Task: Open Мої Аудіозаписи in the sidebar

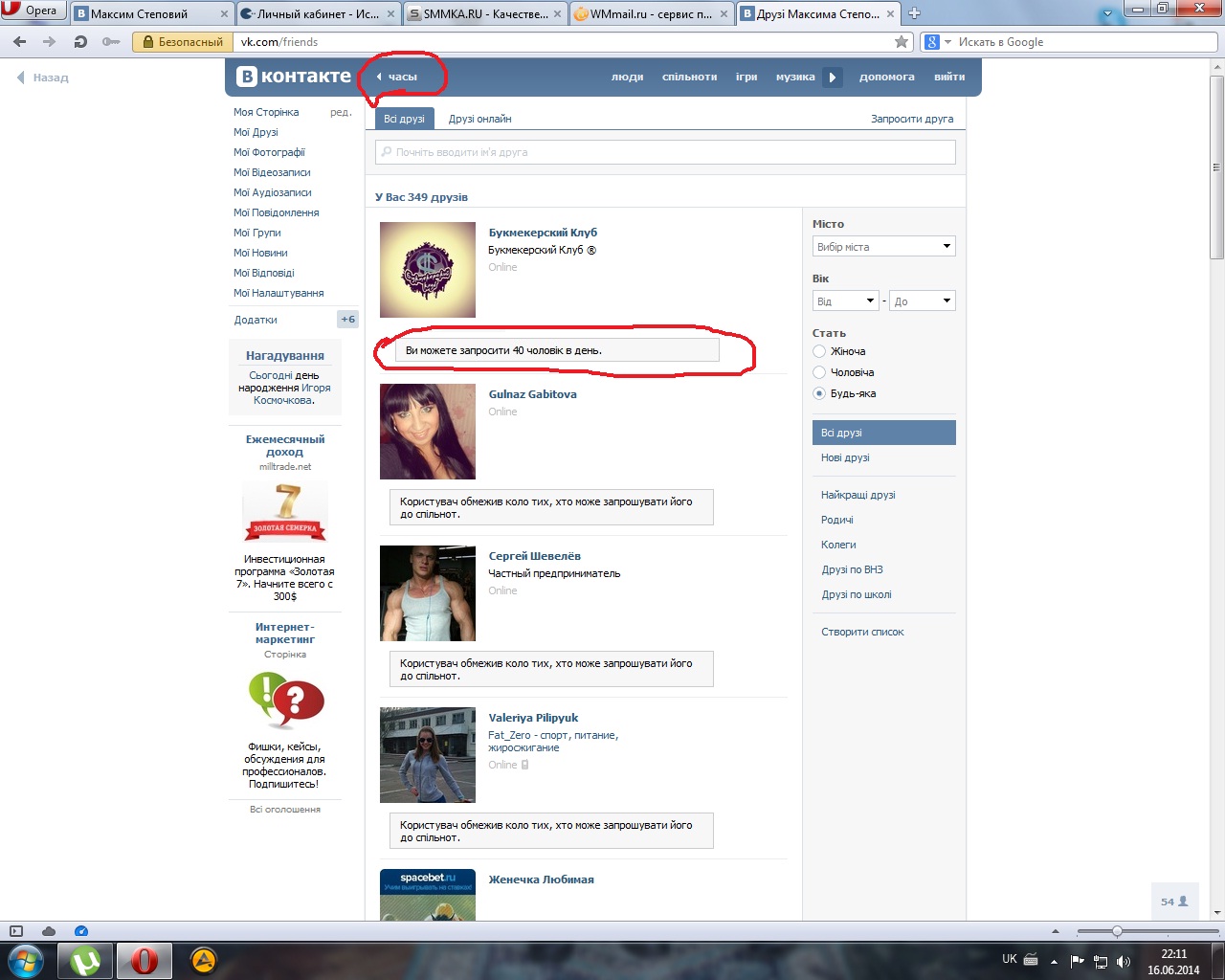Action: pos(273,192)
